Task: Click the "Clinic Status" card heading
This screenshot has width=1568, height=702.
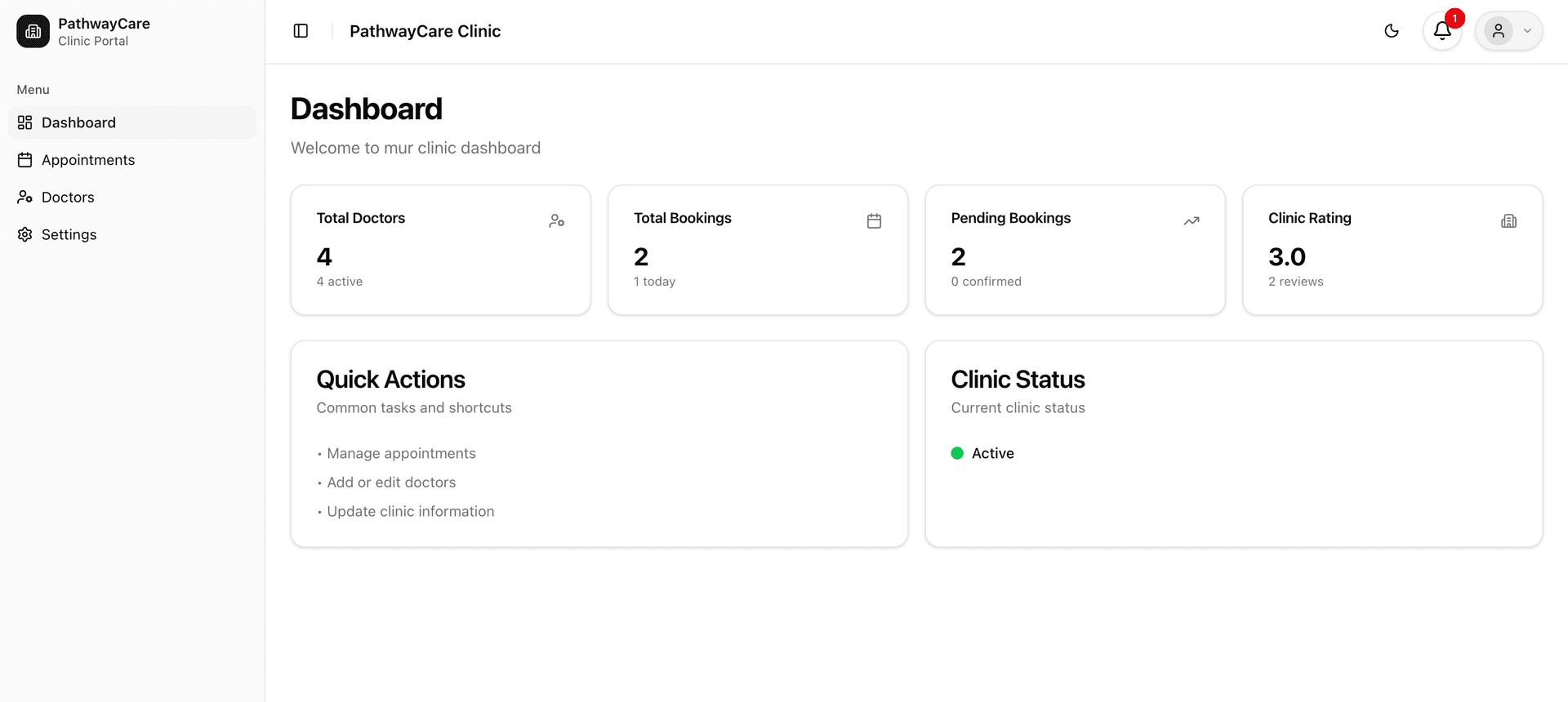Action: tap(1018, 380)
